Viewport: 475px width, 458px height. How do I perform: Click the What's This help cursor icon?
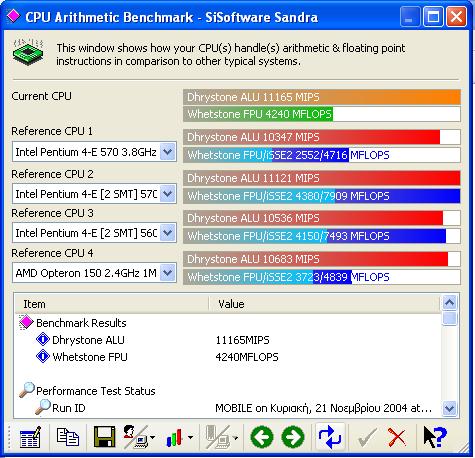[x=435, y=437]
